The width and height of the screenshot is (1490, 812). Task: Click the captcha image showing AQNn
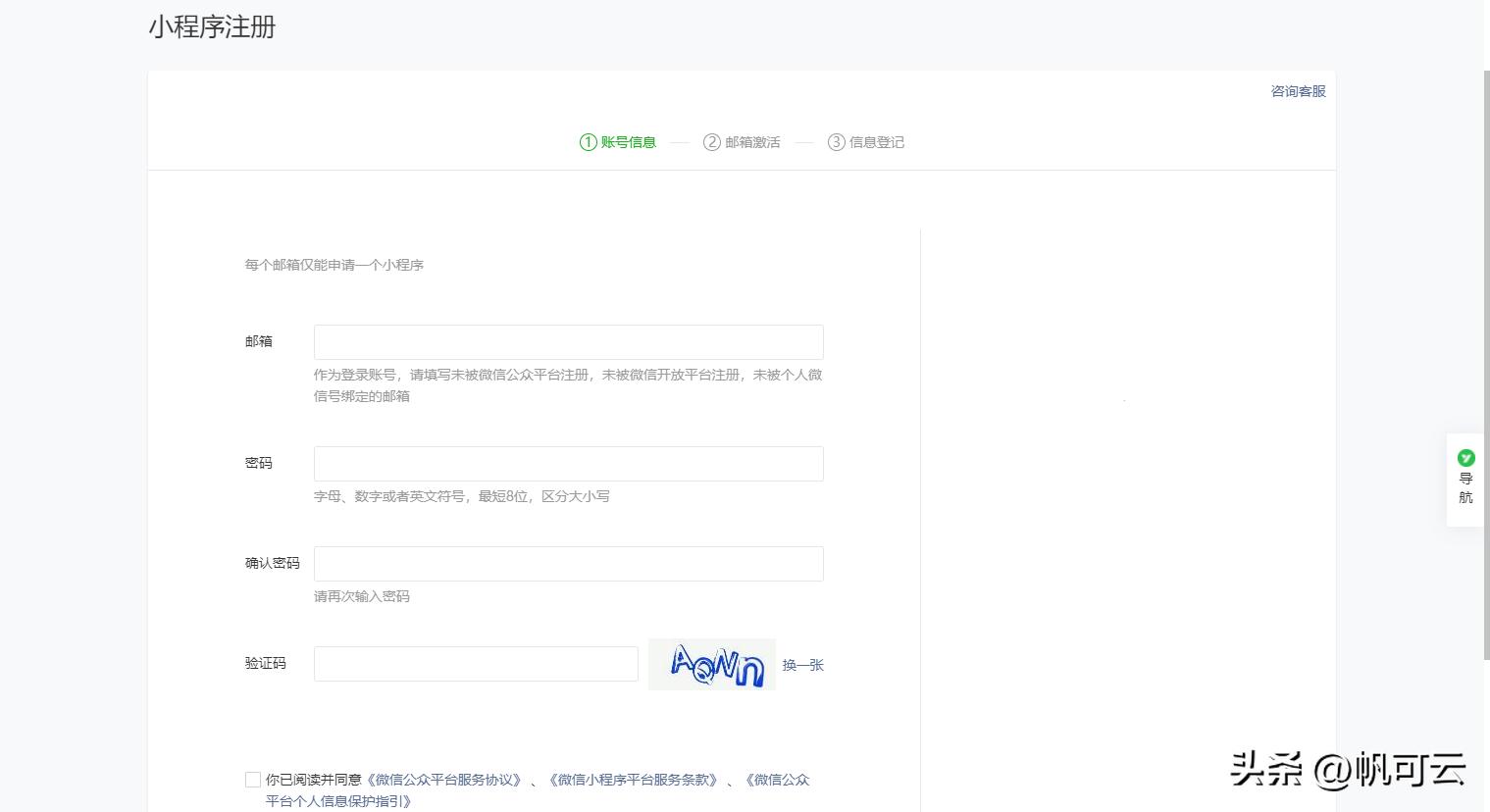(x=711, y=664)
